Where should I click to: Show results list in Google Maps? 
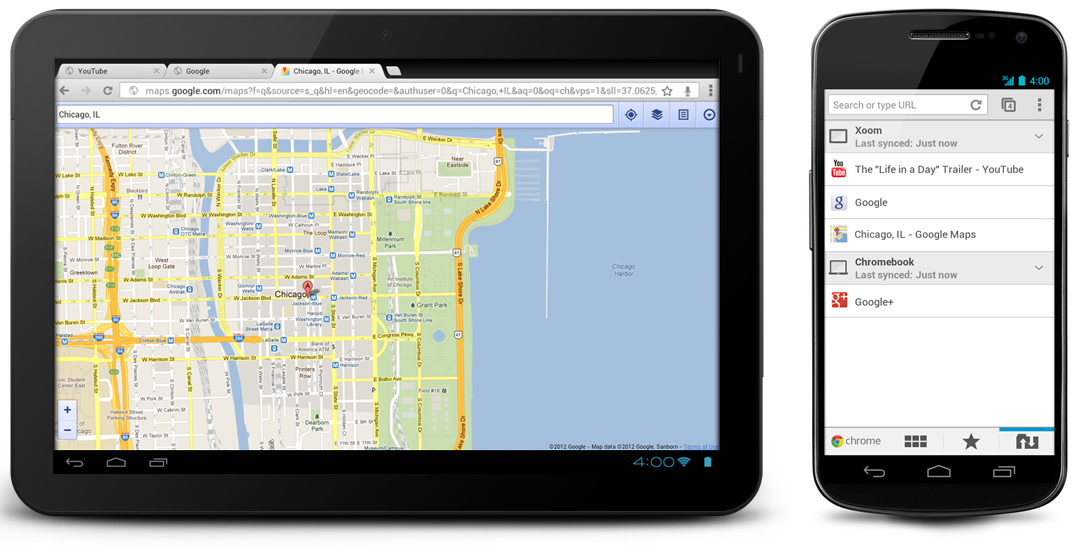[683, 115]
